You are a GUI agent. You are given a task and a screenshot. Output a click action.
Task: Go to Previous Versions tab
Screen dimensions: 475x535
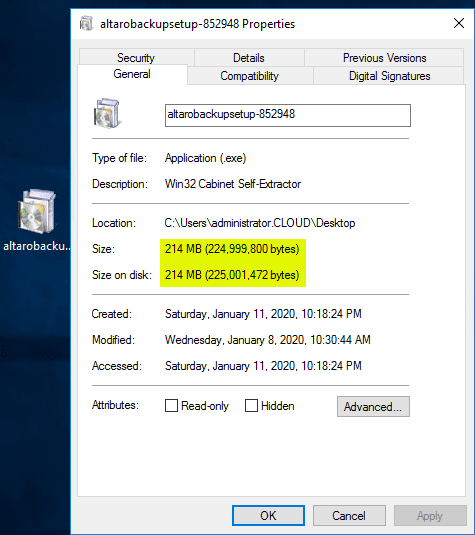pos(384,58)
